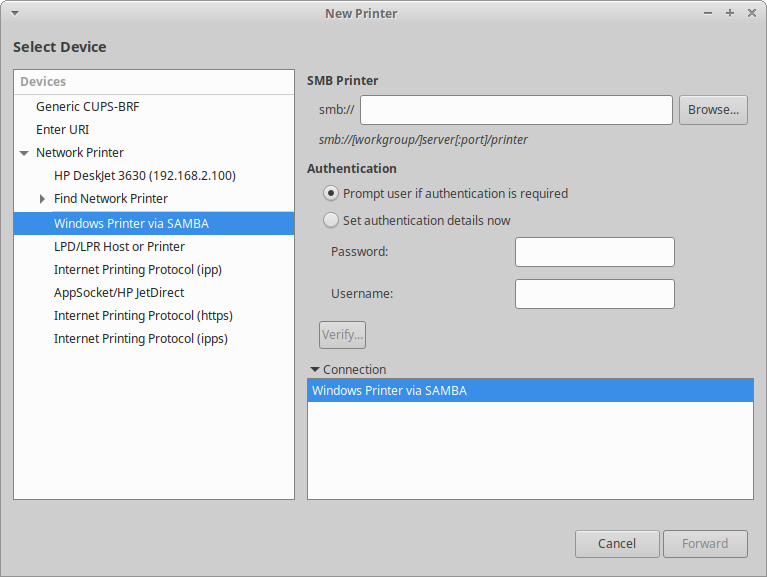Focus the Username text field

pos(594,294)
